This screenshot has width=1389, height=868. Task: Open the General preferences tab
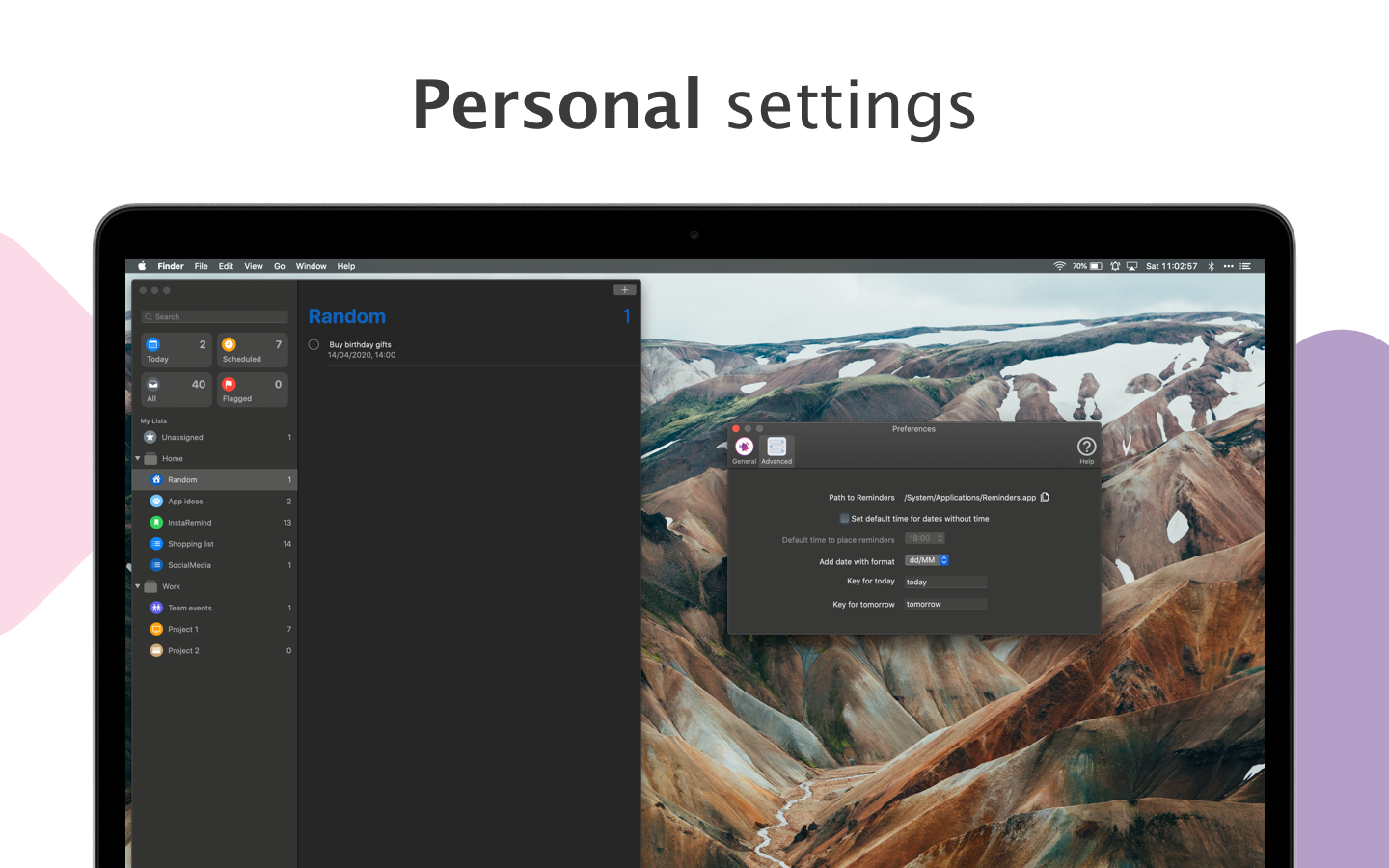[744, 449]
